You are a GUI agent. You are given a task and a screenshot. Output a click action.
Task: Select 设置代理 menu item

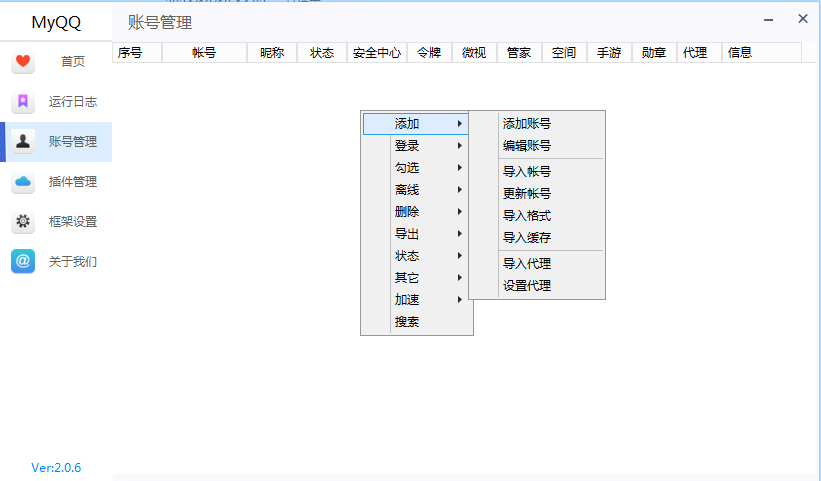click(x=527, y=286)
